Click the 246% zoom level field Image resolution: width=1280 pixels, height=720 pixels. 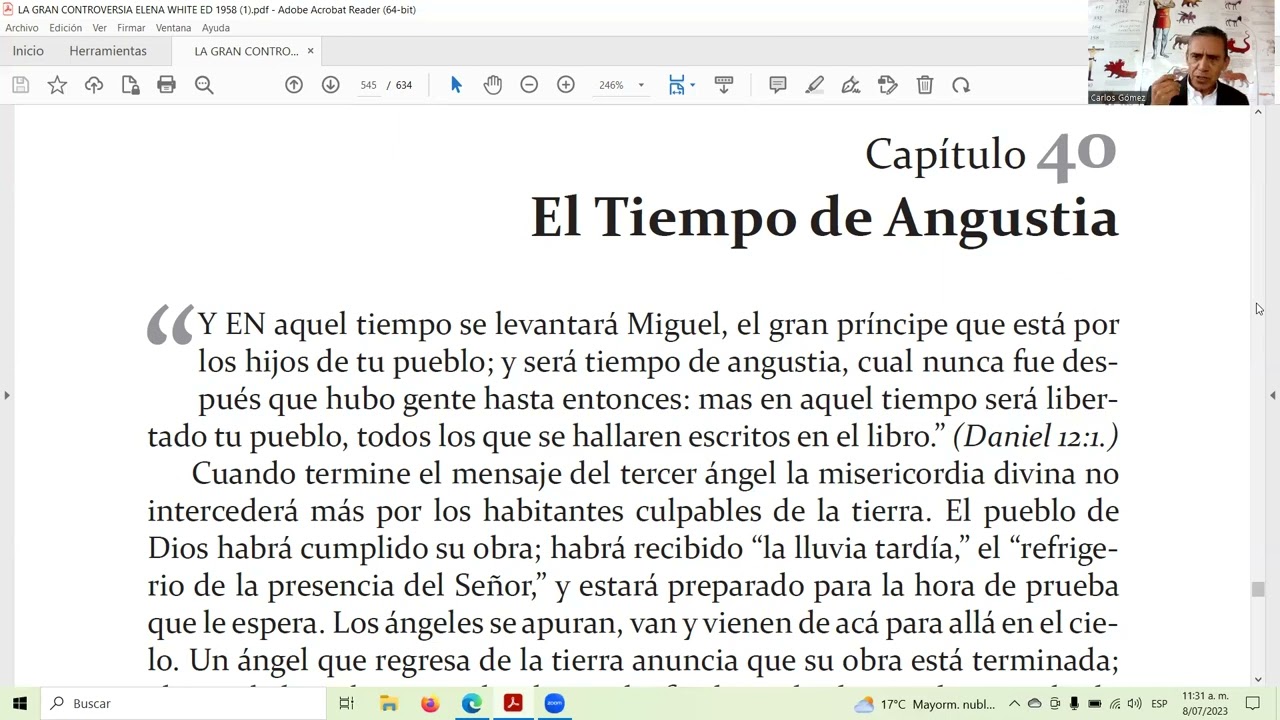point(611,85)
